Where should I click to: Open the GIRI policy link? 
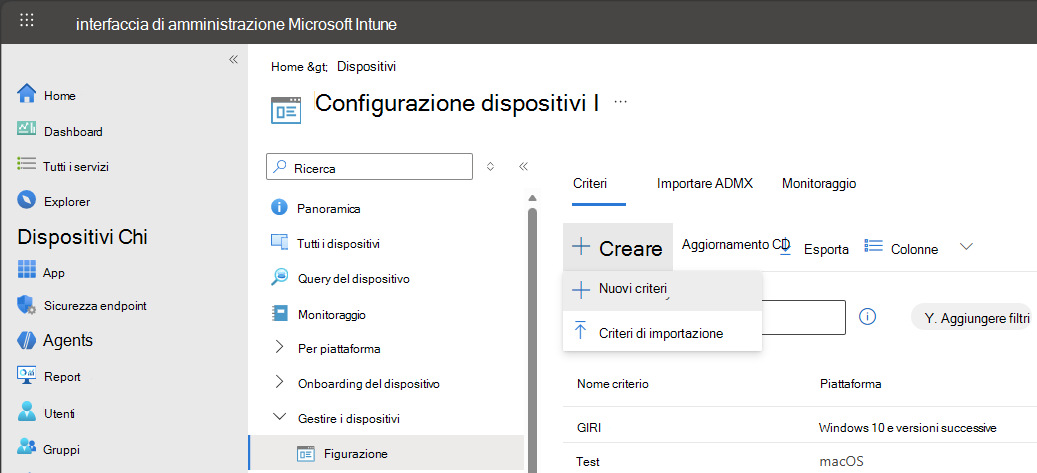(x=589, y=427)
